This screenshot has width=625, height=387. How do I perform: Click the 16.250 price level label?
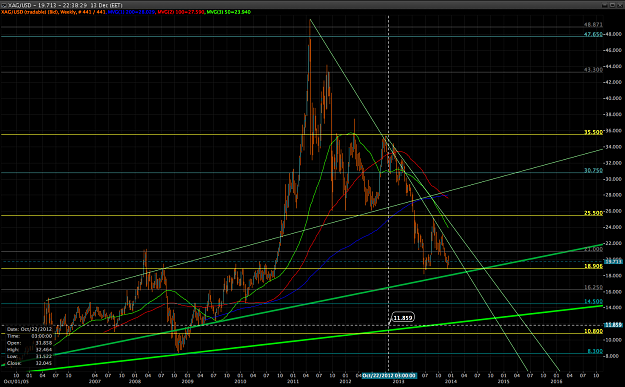(593, 287)
